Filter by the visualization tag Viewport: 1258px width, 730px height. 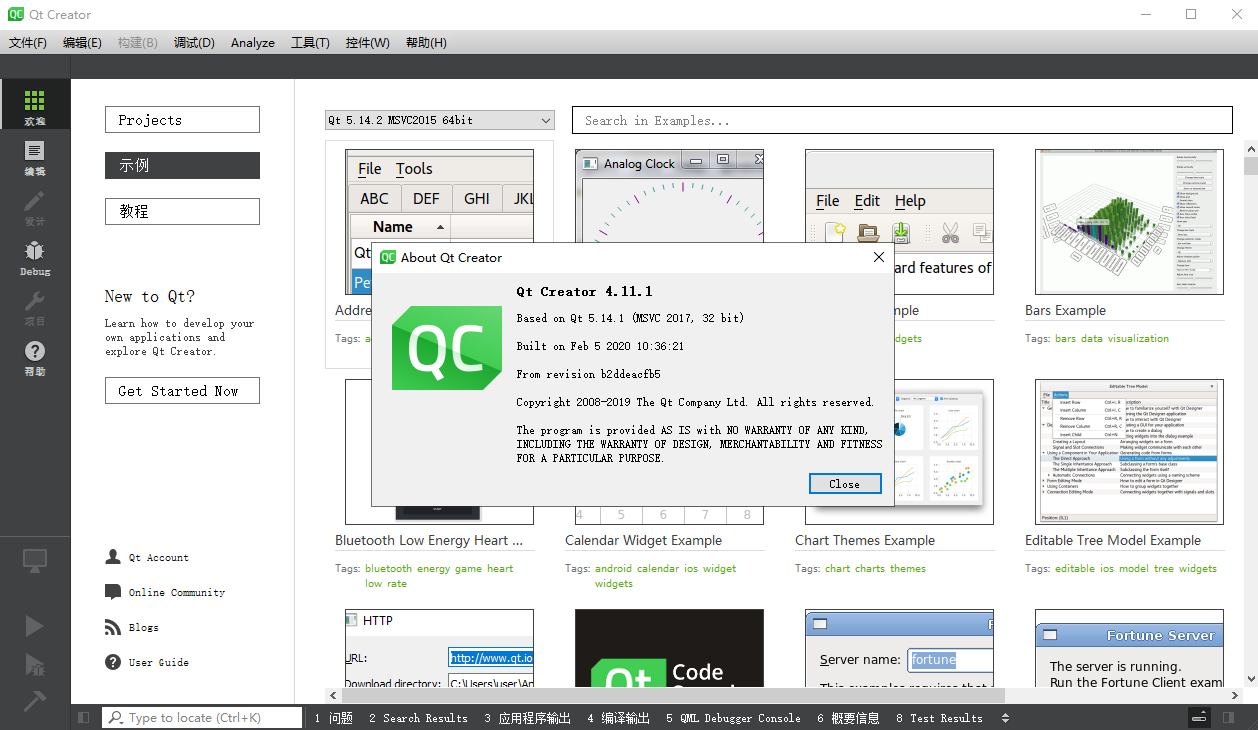1138,338
